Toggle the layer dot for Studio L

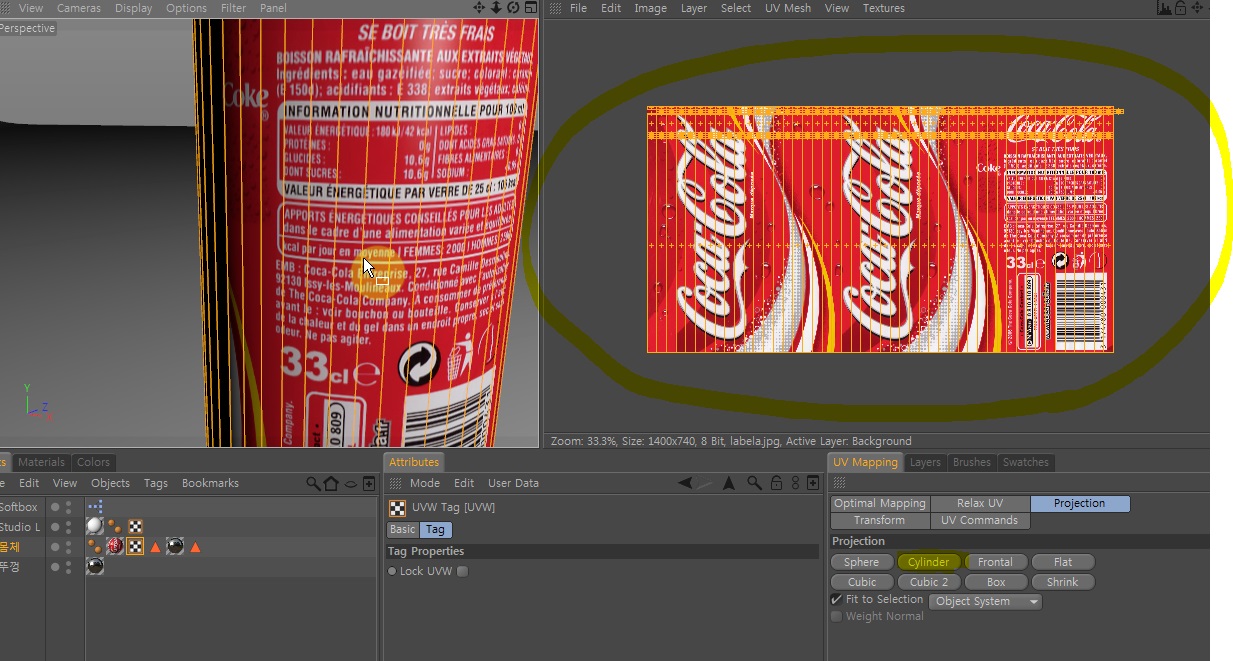55,527
